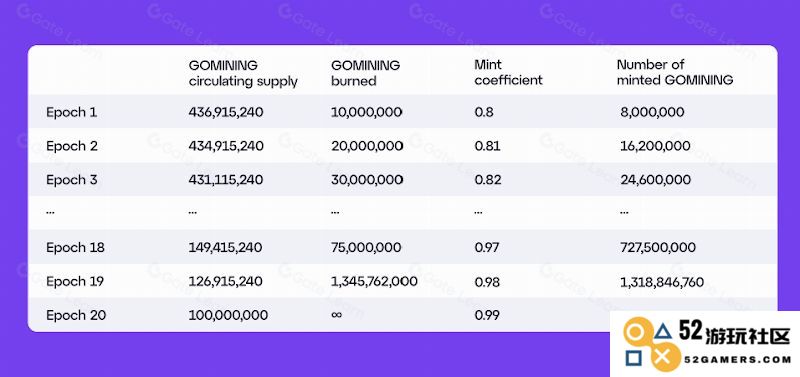Select the Epoch 20 row label
This screenshot has height=377, width=800.
pyautogui.click(x=76, y=315)
